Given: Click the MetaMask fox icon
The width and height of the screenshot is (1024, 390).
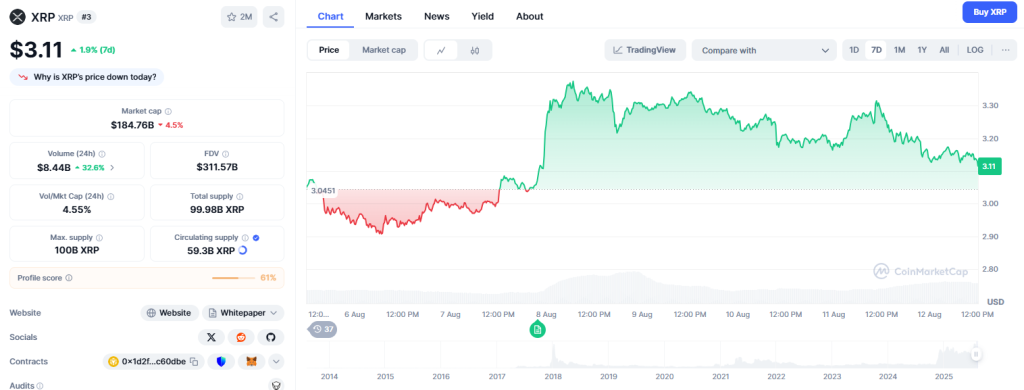Looking at the screenshot, I should tap(251, 361).
